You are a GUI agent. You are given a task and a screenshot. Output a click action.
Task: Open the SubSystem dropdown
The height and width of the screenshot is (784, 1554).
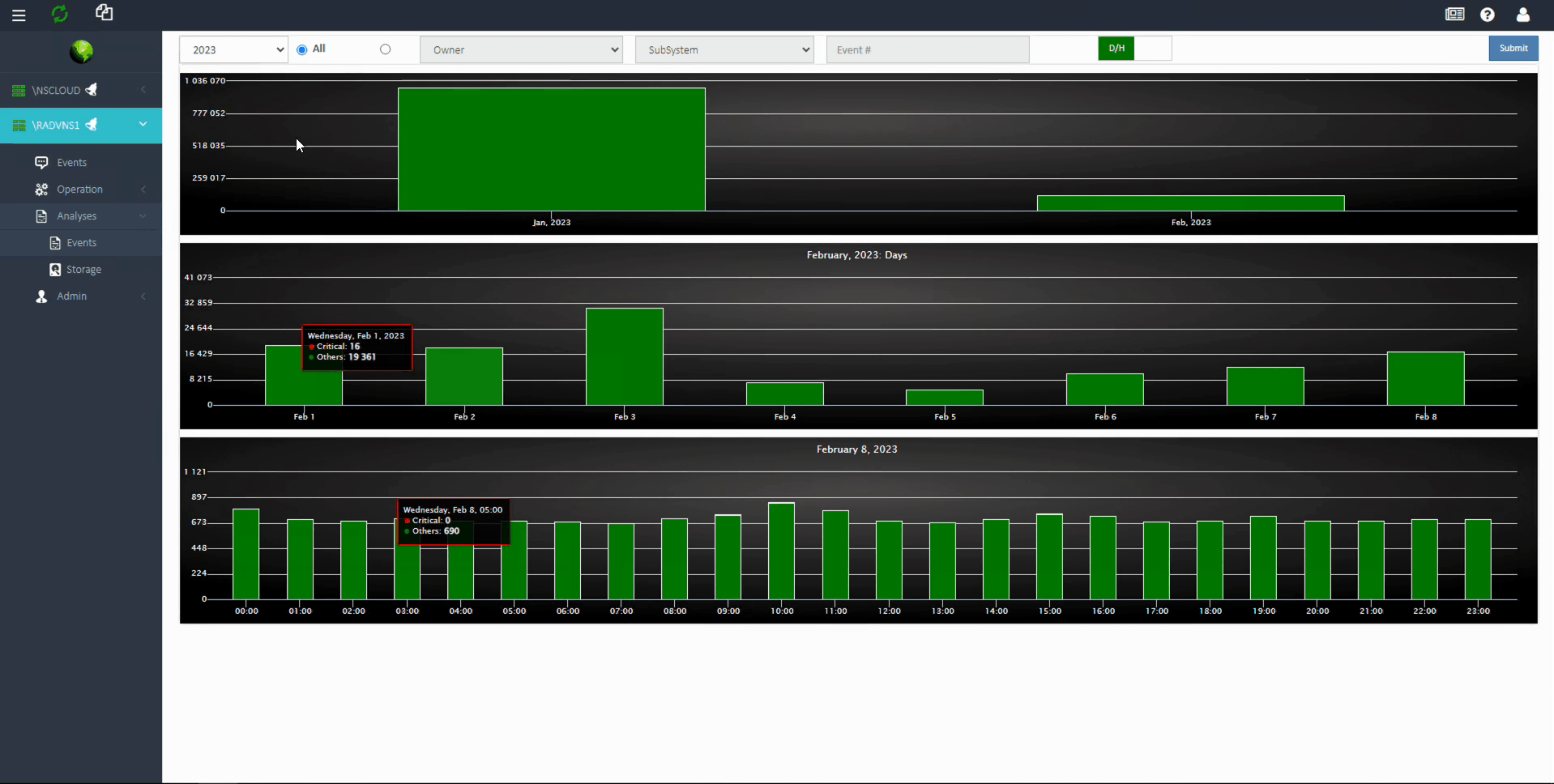(724, 49)
